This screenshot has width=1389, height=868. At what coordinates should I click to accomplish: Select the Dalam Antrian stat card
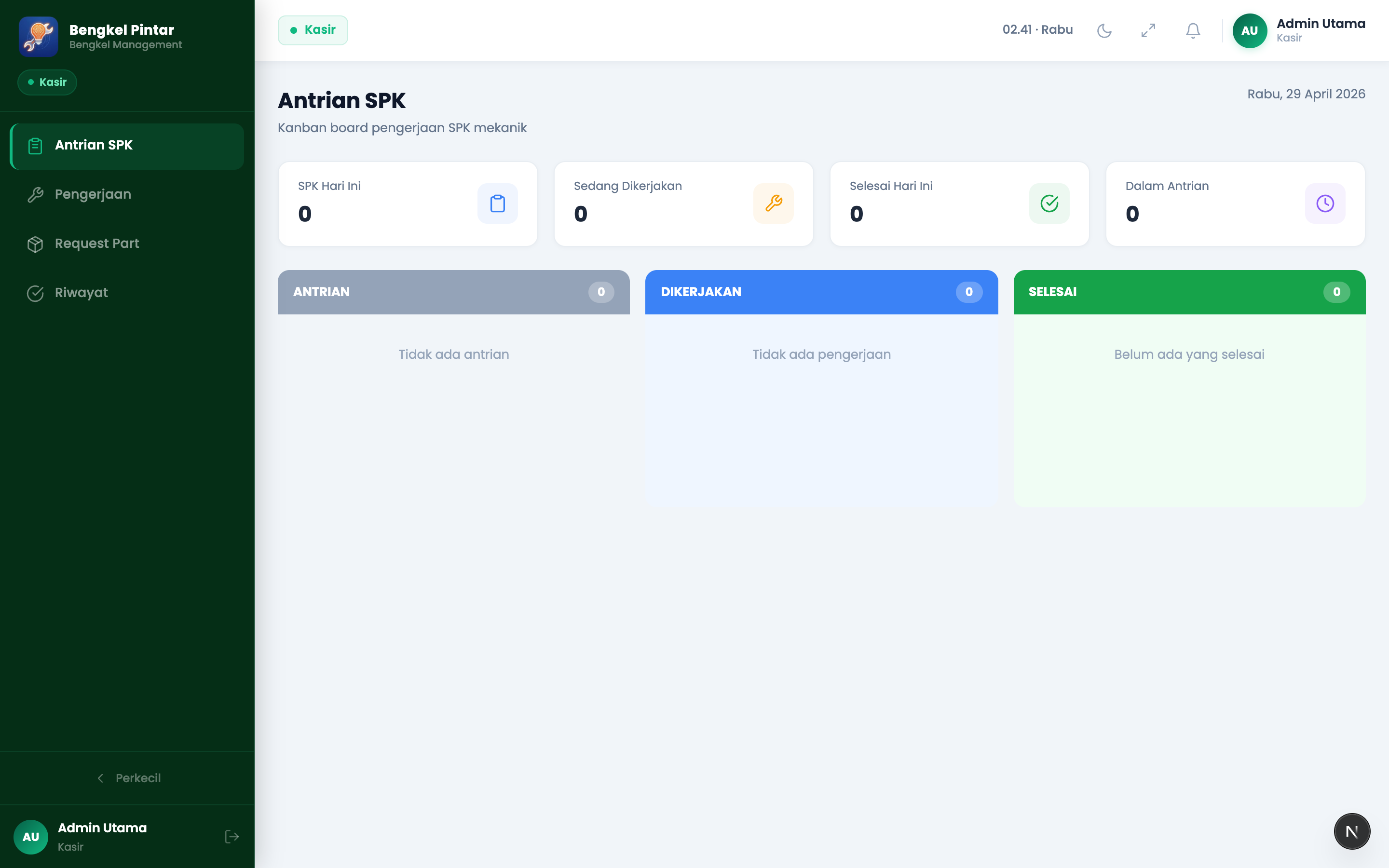coord(1235,204)
